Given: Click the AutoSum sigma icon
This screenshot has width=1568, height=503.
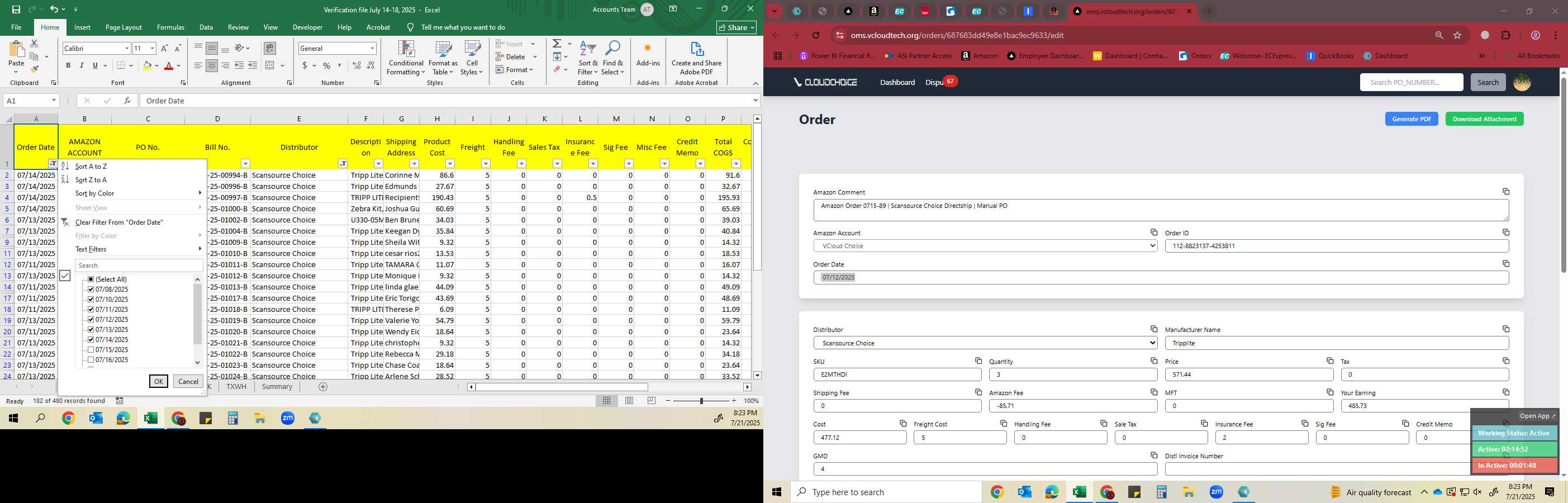Looking at the screenshot, I should [x=557, y=44].
